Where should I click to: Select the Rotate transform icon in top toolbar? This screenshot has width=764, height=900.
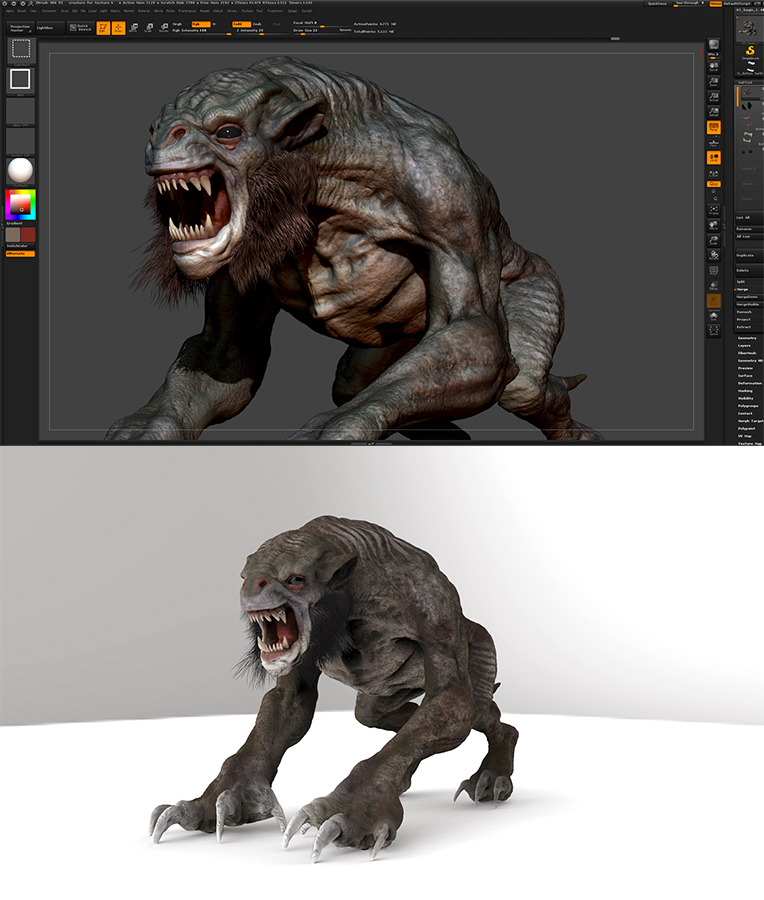pyautogui.click(x=164, y=28)
